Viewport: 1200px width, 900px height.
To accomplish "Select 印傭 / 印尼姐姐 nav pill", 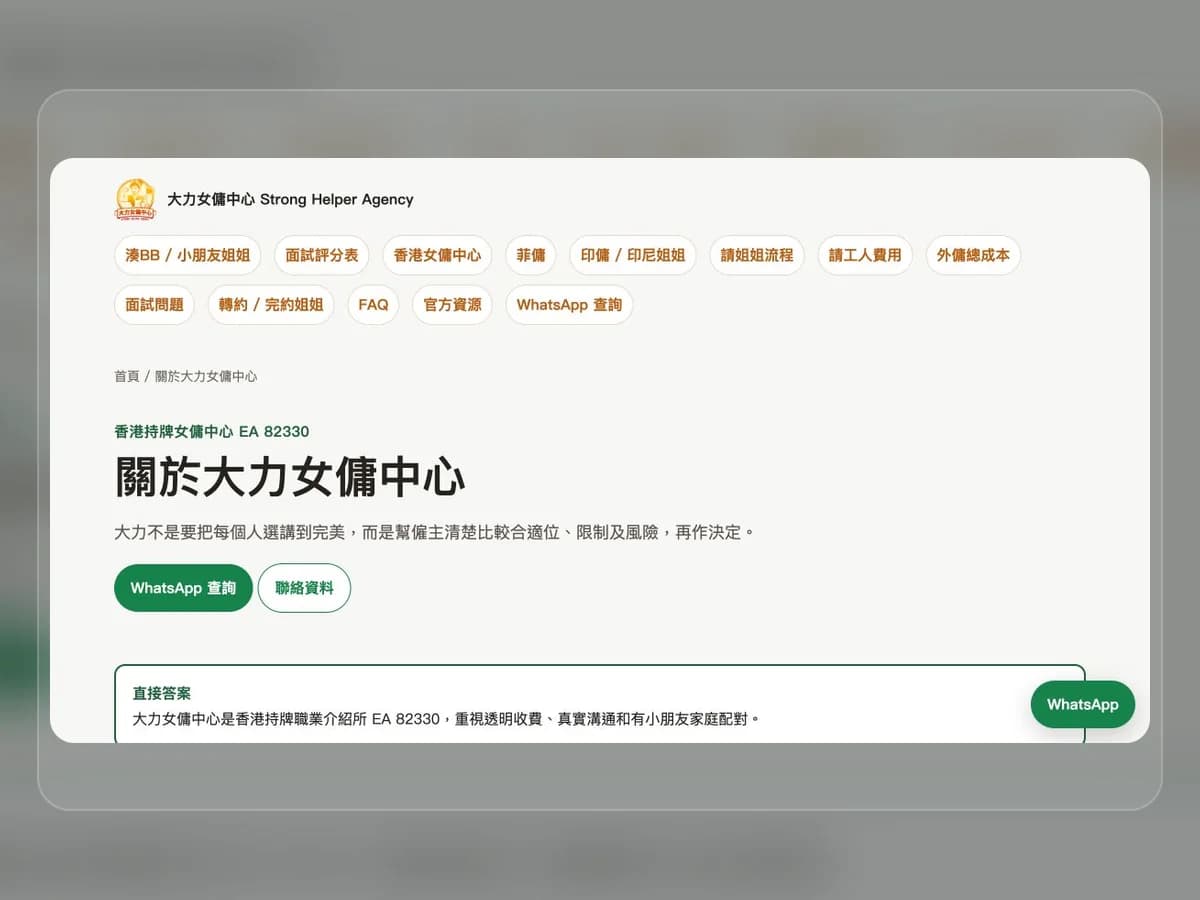I will click(x=633, y=255).
